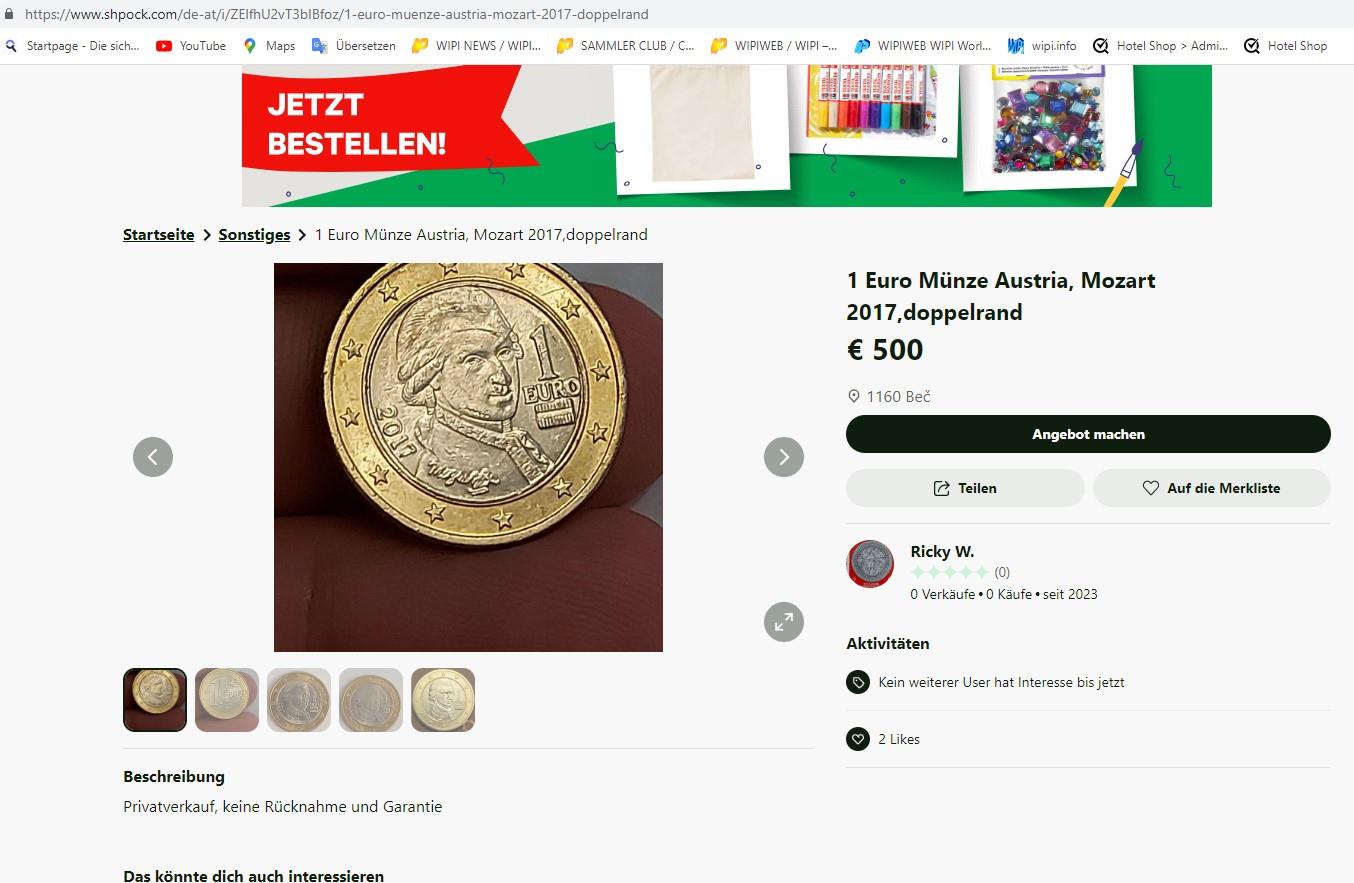Viewport: 1354px width, 883px height.
Task: Open YouTube bookmark
Action: [191, 45]
